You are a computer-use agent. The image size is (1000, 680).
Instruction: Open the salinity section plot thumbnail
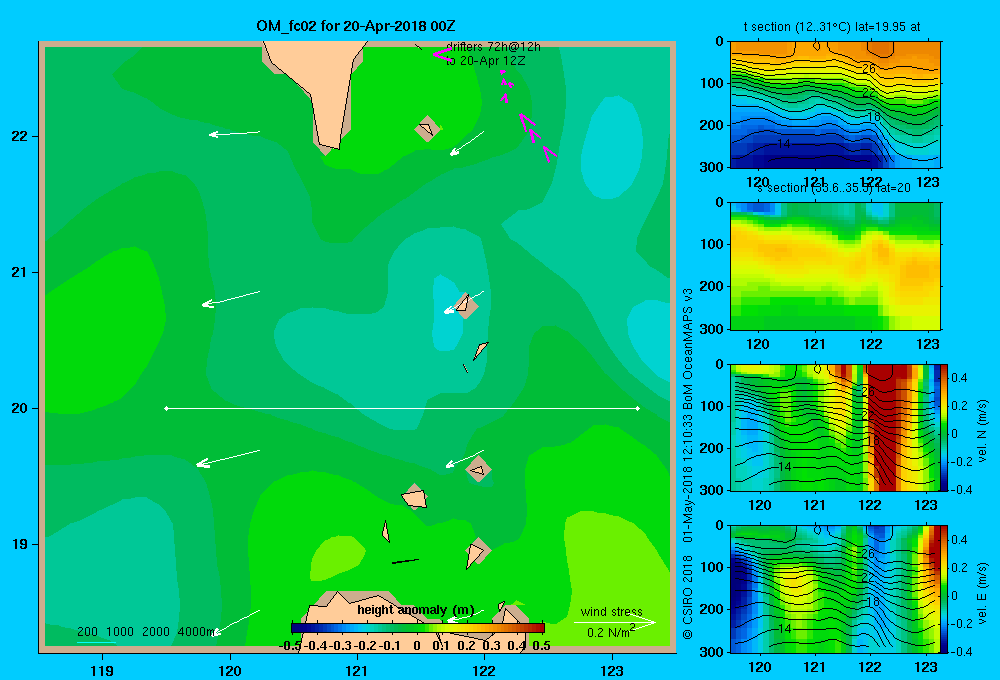coord(835,266)
